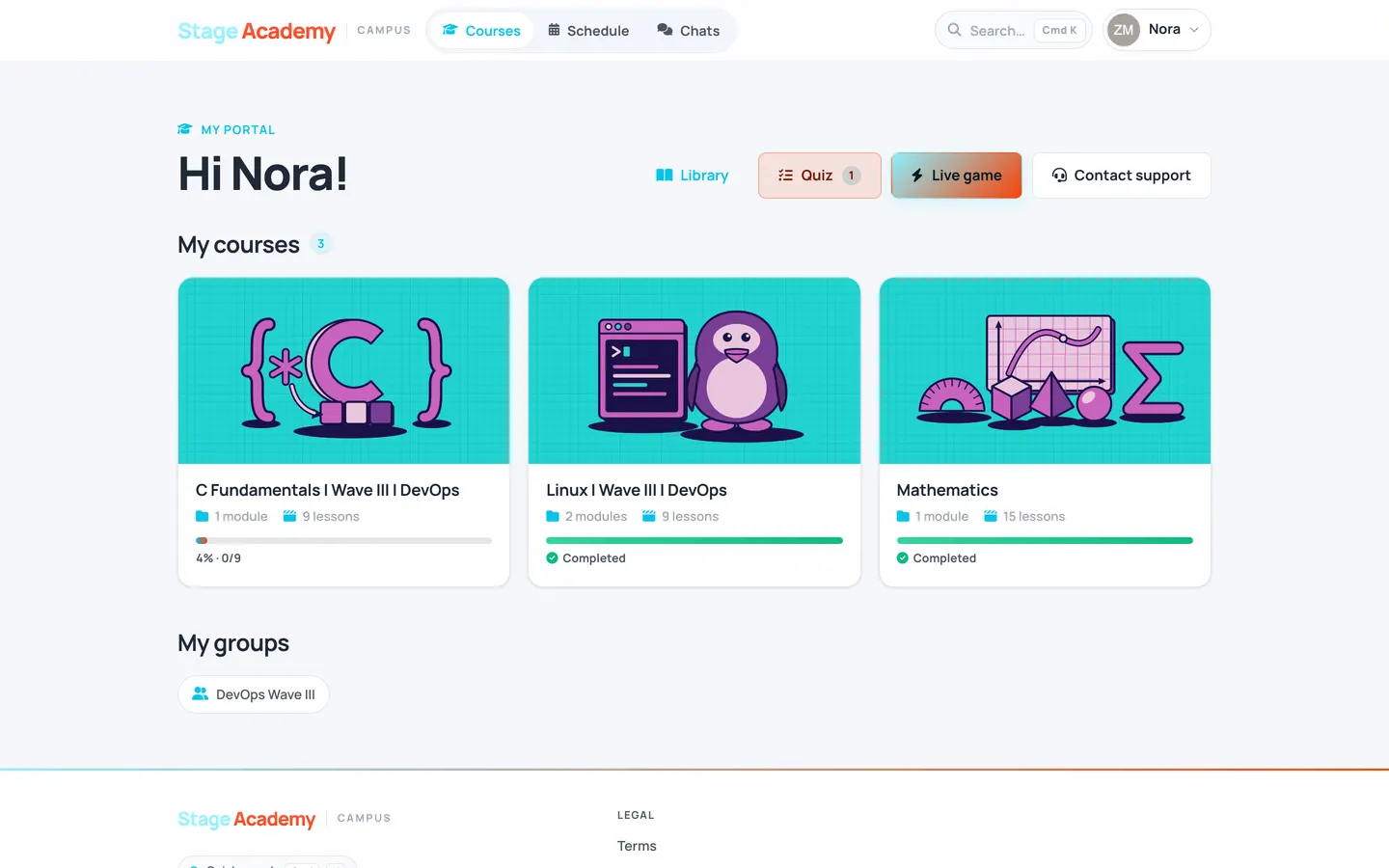Open Linux | Wave III | DevOps title
Screen dimensions: 1389x868
[x=637, y=490]
